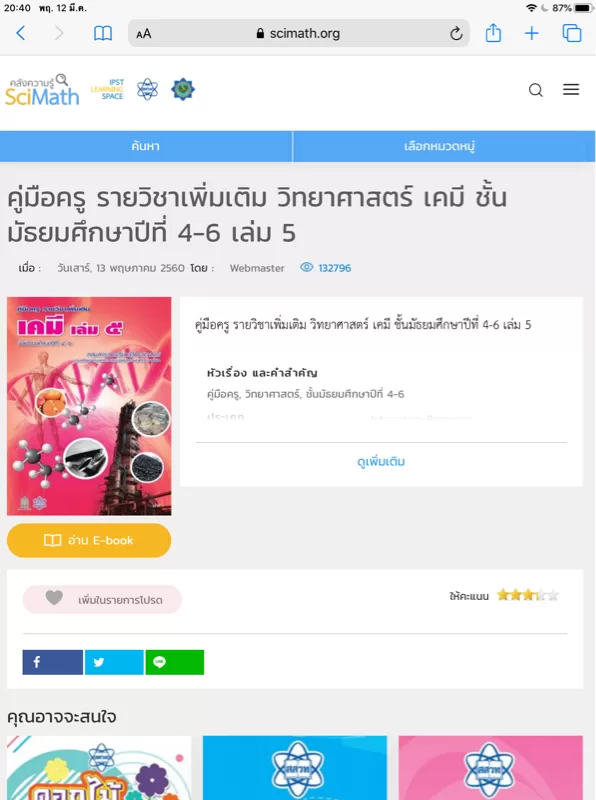Select the ค้นหา tab
Viewport: 596px width, 800px height.
click(146, 146)
